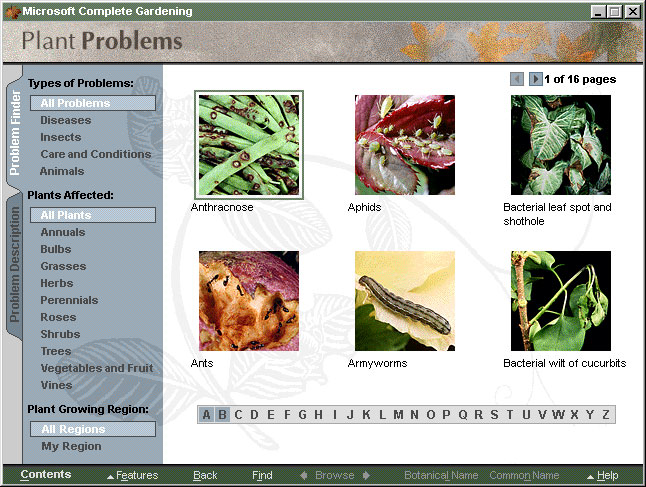The height and width of the screenshot is (487, 646).
Task: Filter problems by Insects
Action: click(61, 137)
